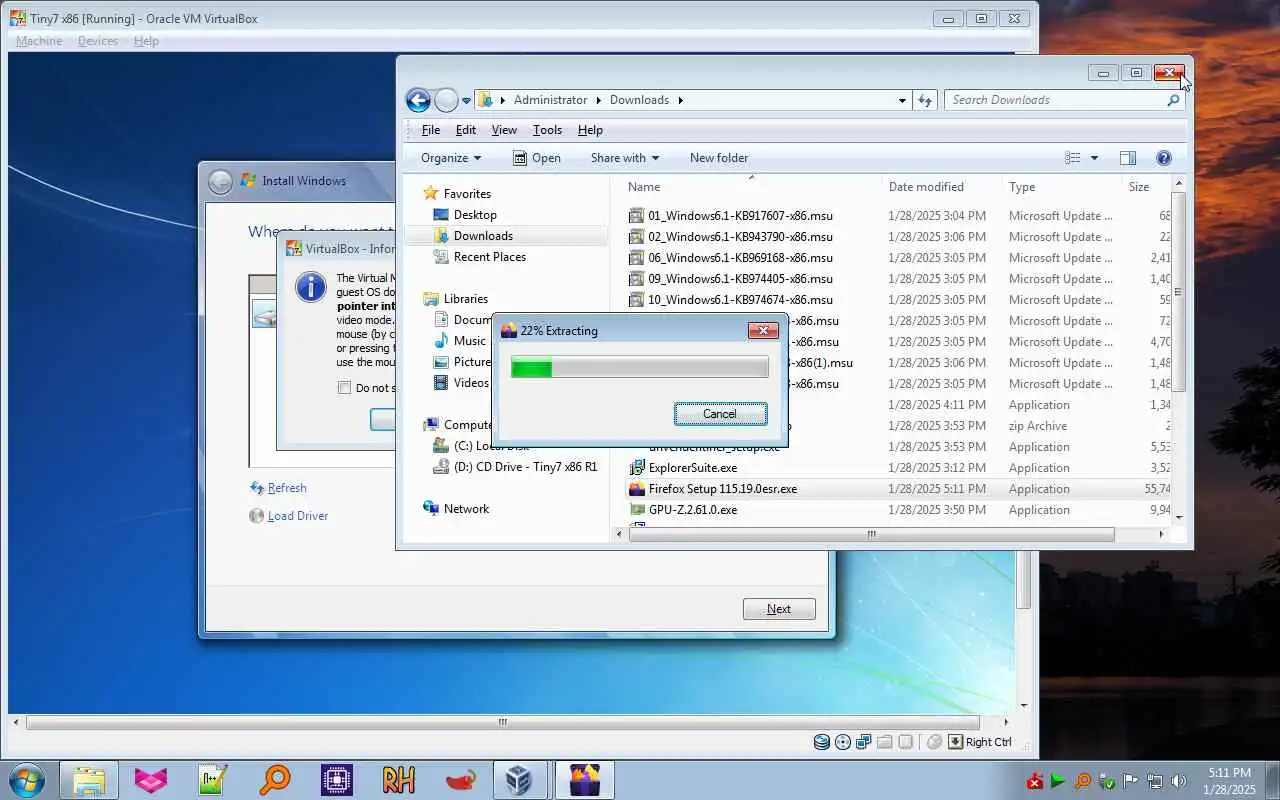
Task: Open VirtualBox Machine menu
Action: click(x=40, y=41)
